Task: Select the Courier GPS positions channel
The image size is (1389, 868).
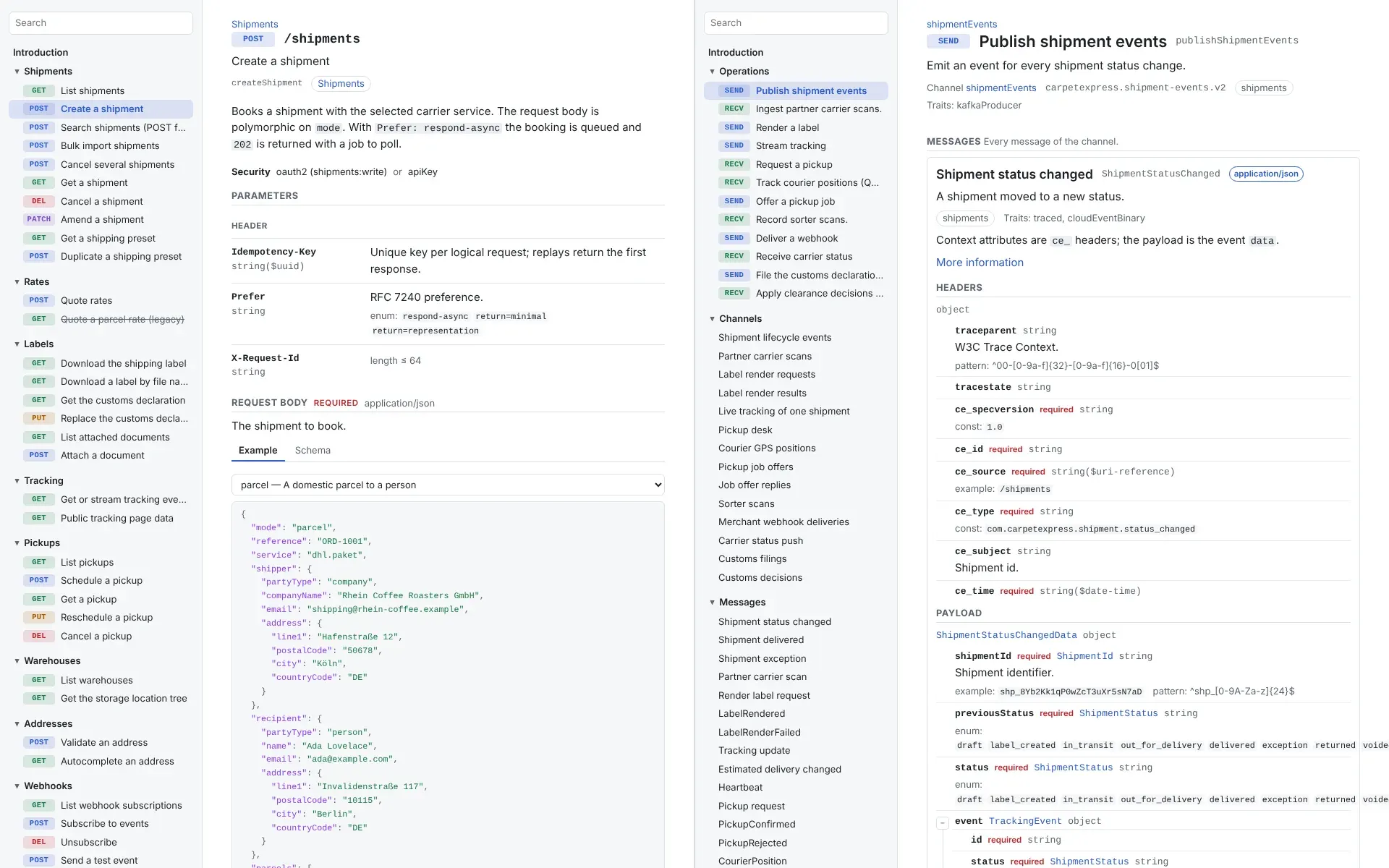Action: pos(796,448)
